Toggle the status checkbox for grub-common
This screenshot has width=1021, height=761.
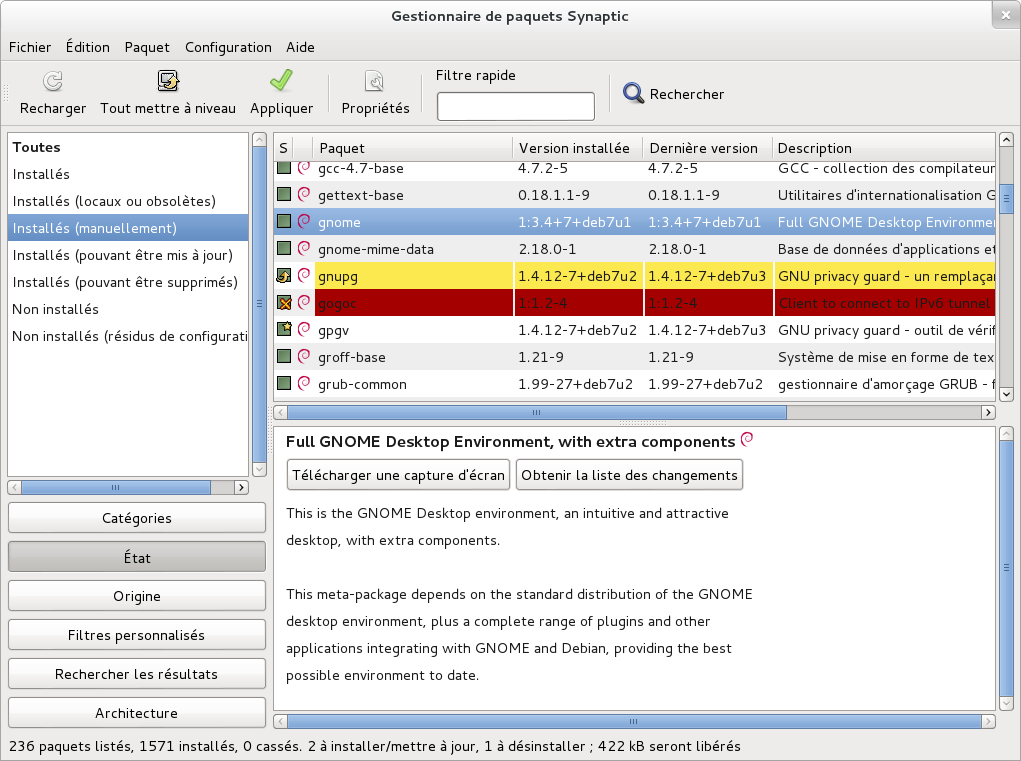tap(286, 384)
